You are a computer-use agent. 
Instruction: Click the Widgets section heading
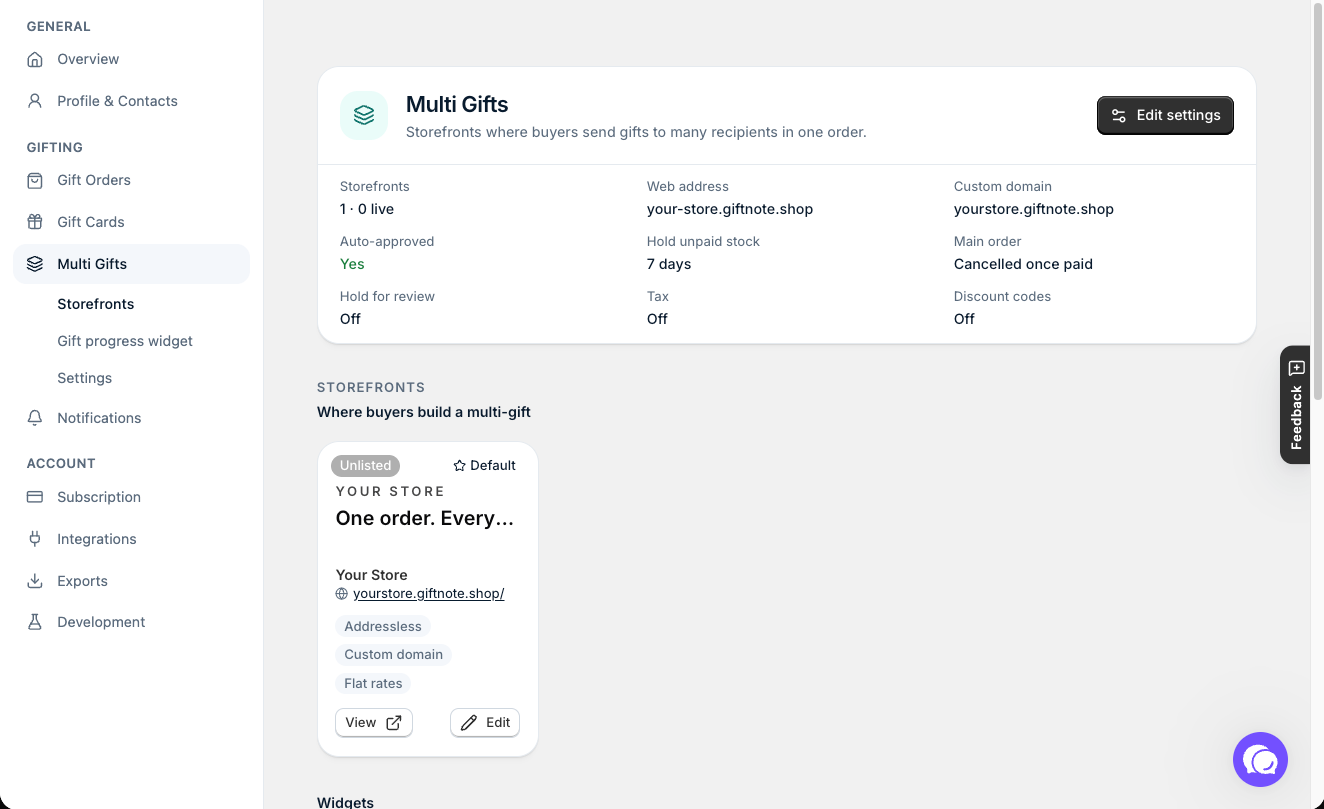[345, 802]
